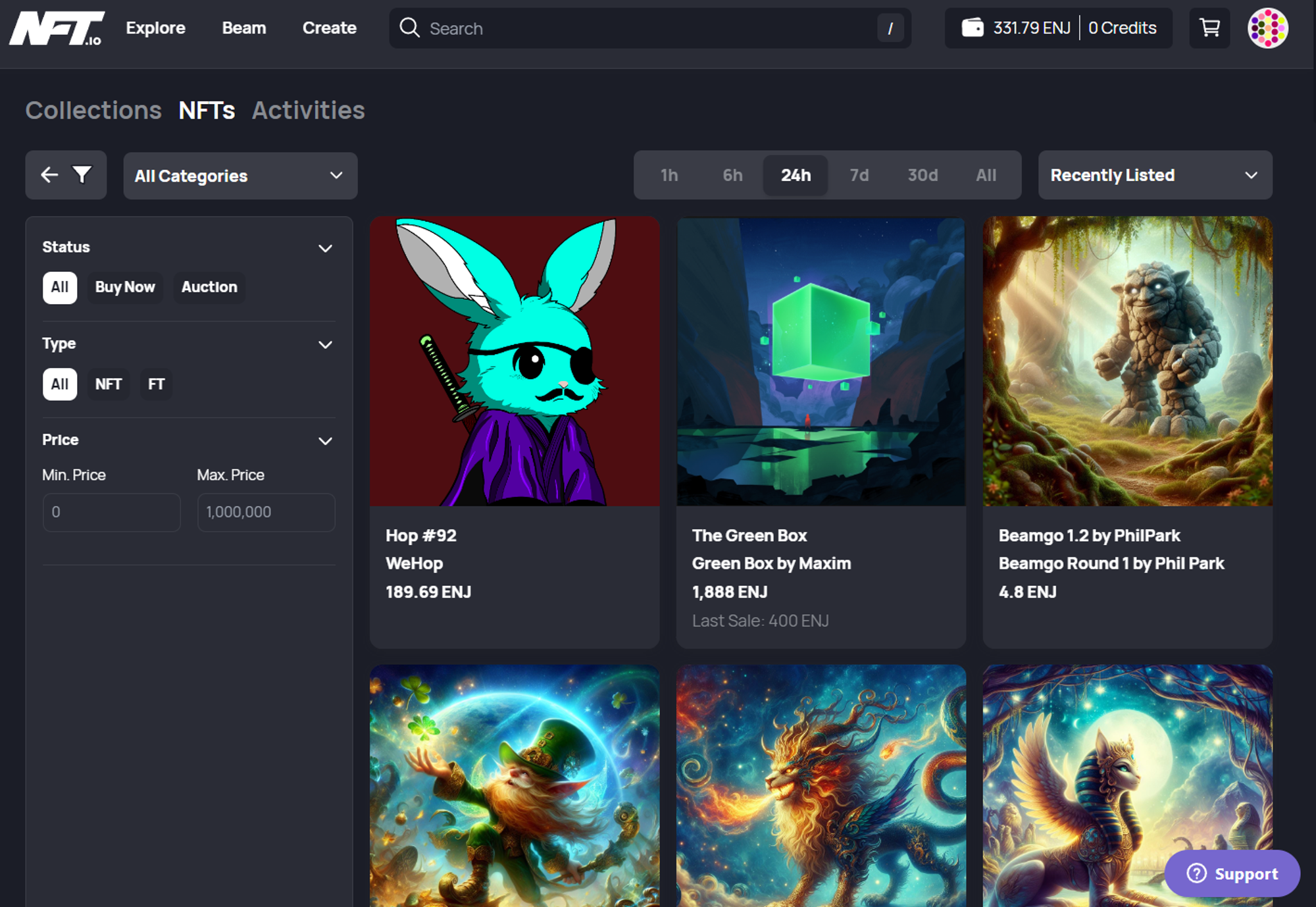This screenshot has width=1316, height=907.
Task: Click the 1,888 ENJ price
Action: coord(730,592)
